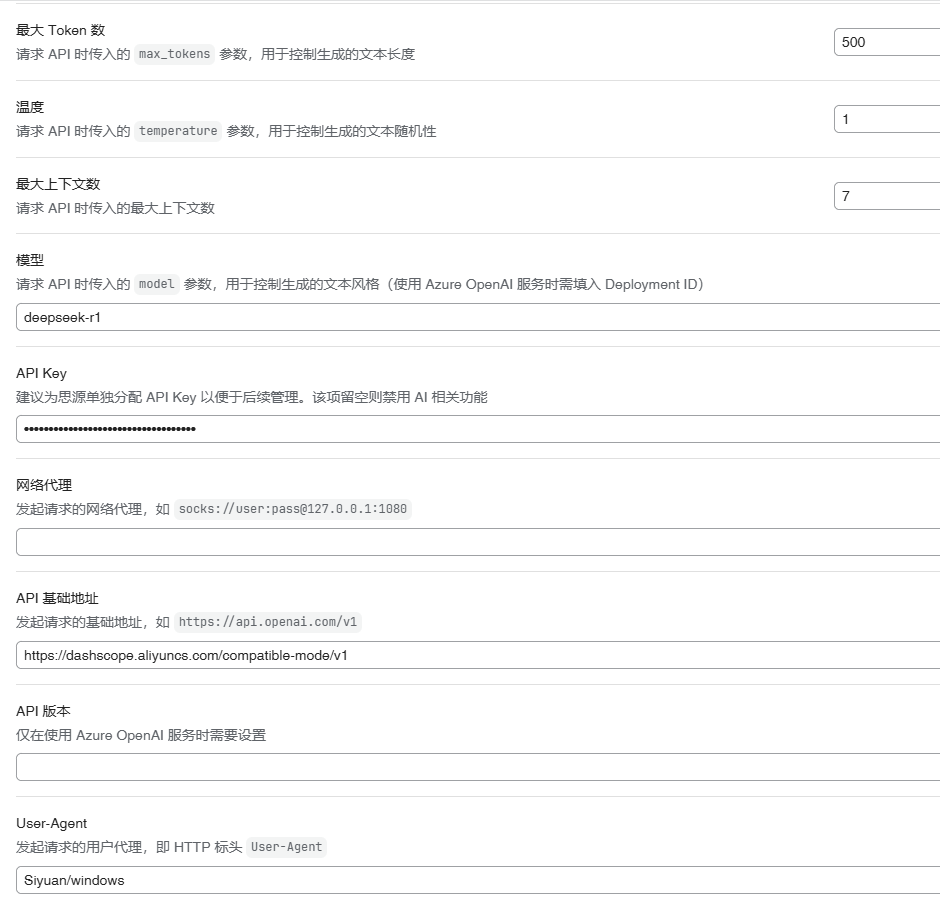Focus the max context count field showing 7
The image size is (940, 904).
pyautogui.click(x=886, y=196)
